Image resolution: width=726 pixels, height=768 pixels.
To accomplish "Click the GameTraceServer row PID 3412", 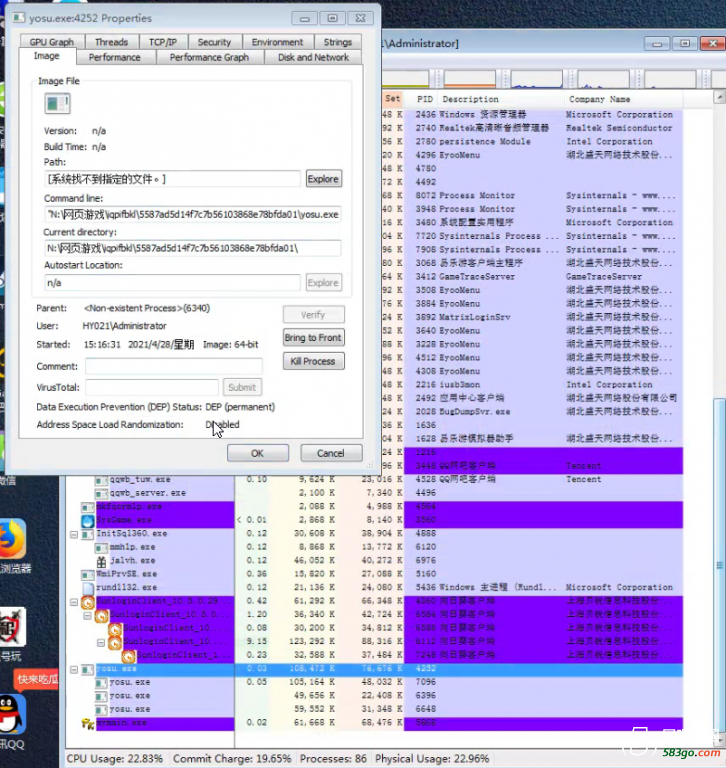I will [544, 277].
